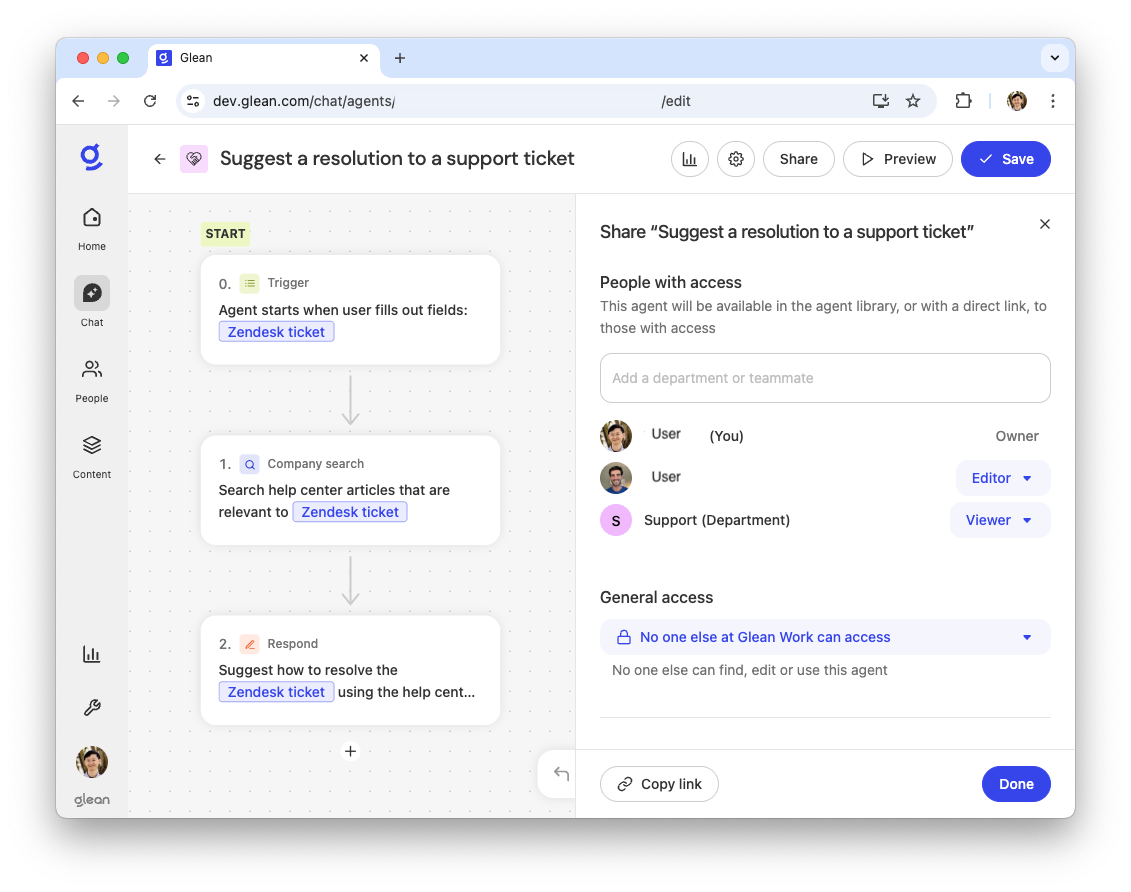Open agent settings gear icon

[x=736, y=159]
